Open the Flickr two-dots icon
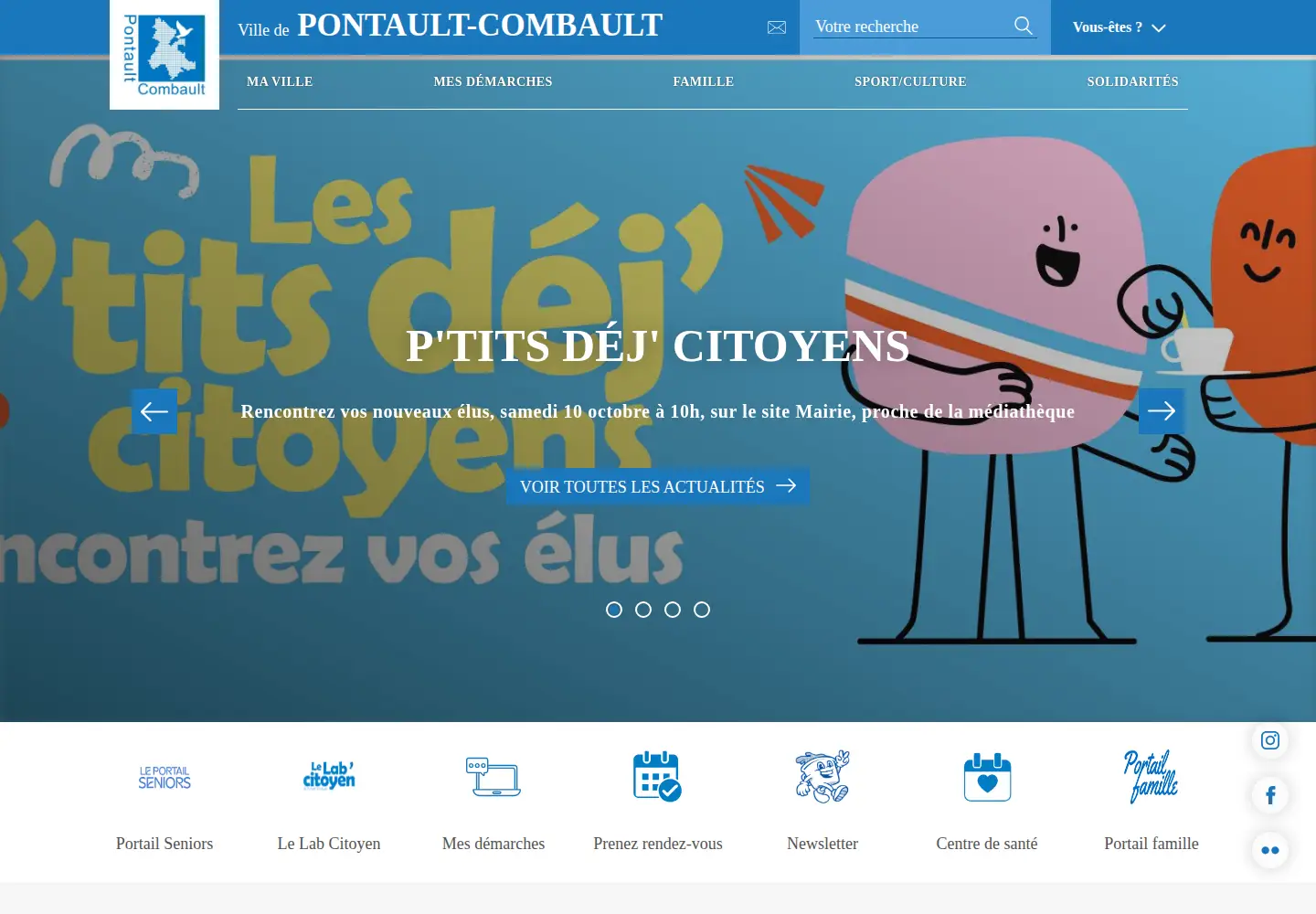Image resolution: width=1316 pixels, height=914 pixels. (x=1270, y=850)
